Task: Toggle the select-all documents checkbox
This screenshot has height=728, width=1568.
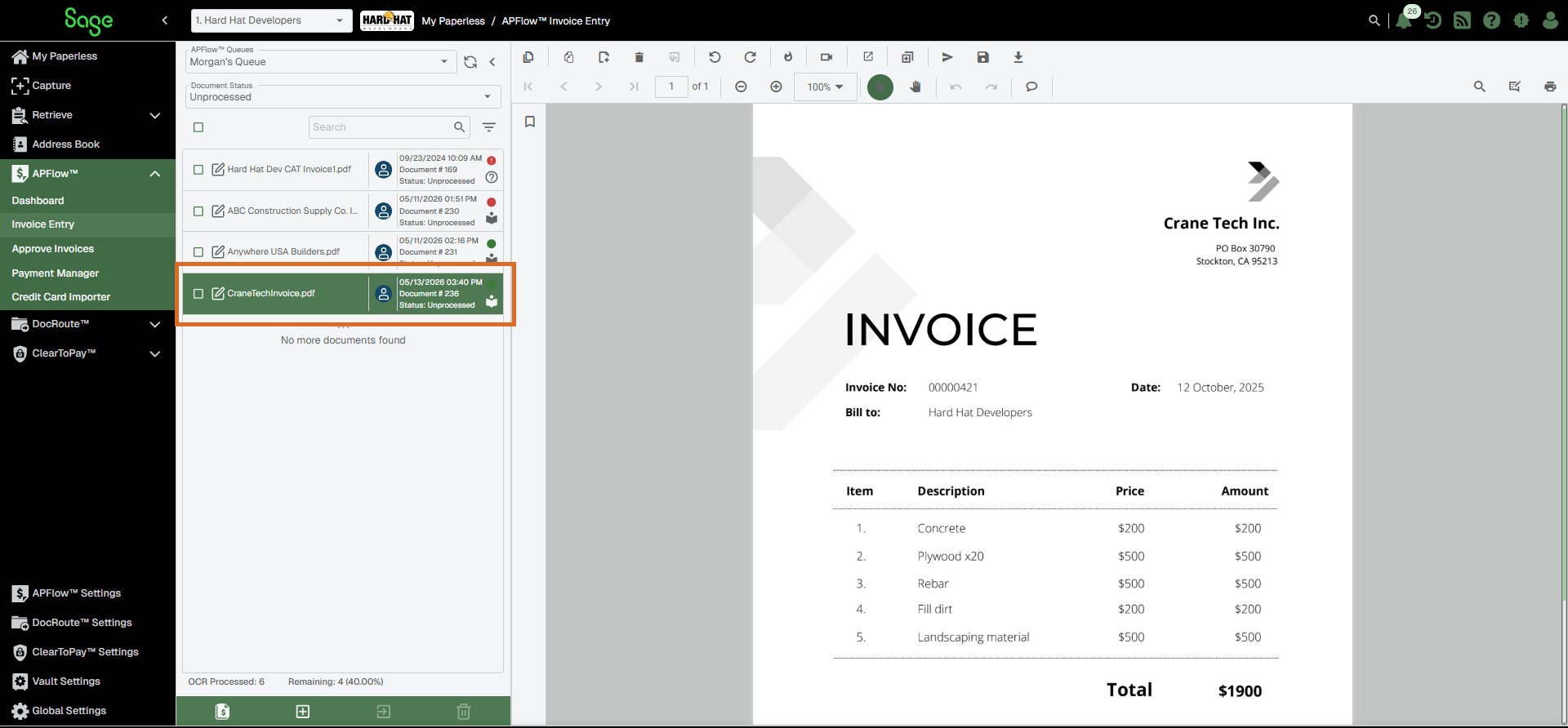Action: tap(198, 127)
